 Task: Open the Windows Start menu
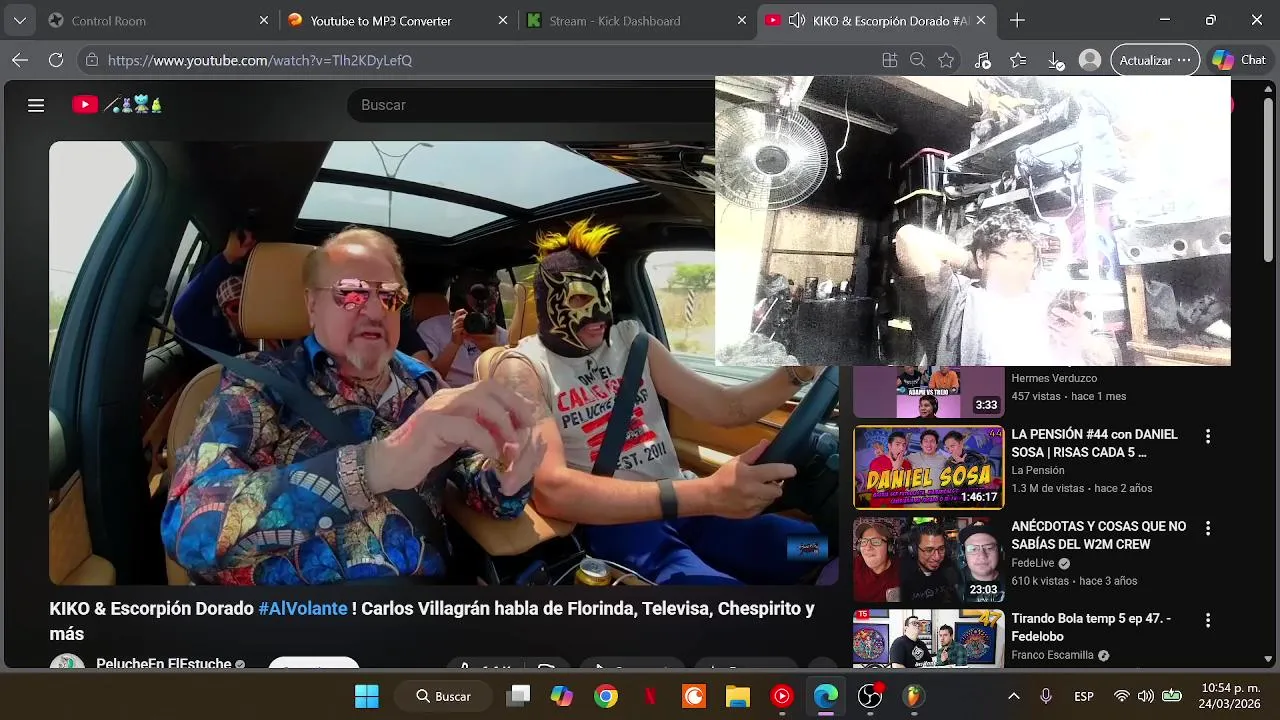pos(367,696)
